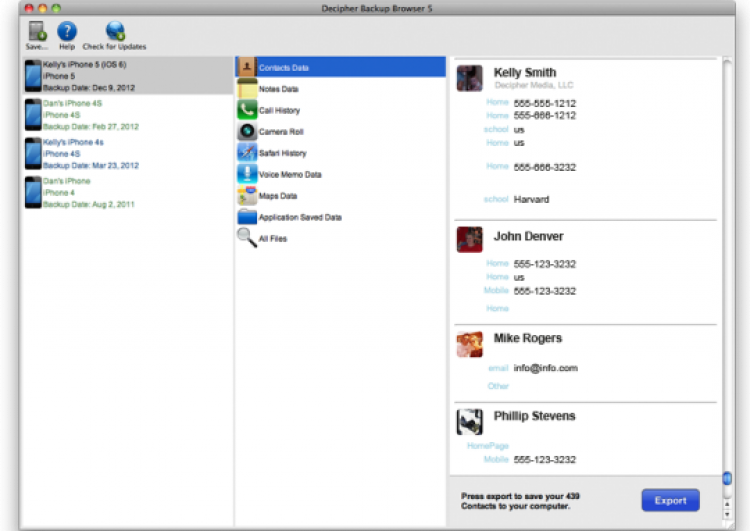Select Kelly's iPhone 5 (iOS 6) backup
This screenshot has width=750, height=531.
tap(128, 76)
